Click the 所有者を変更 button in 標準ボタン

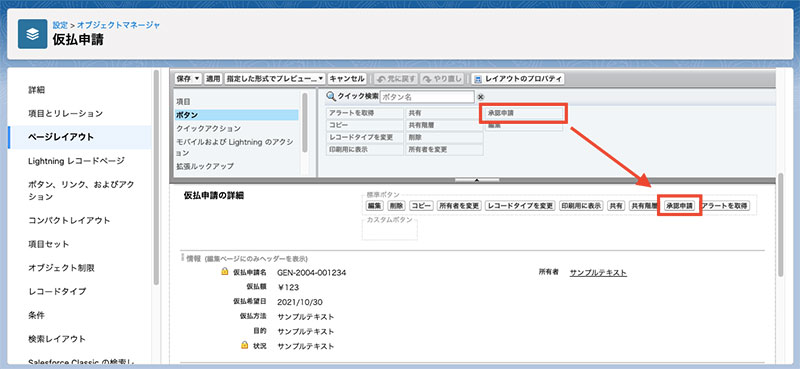[x=459, y=206]
